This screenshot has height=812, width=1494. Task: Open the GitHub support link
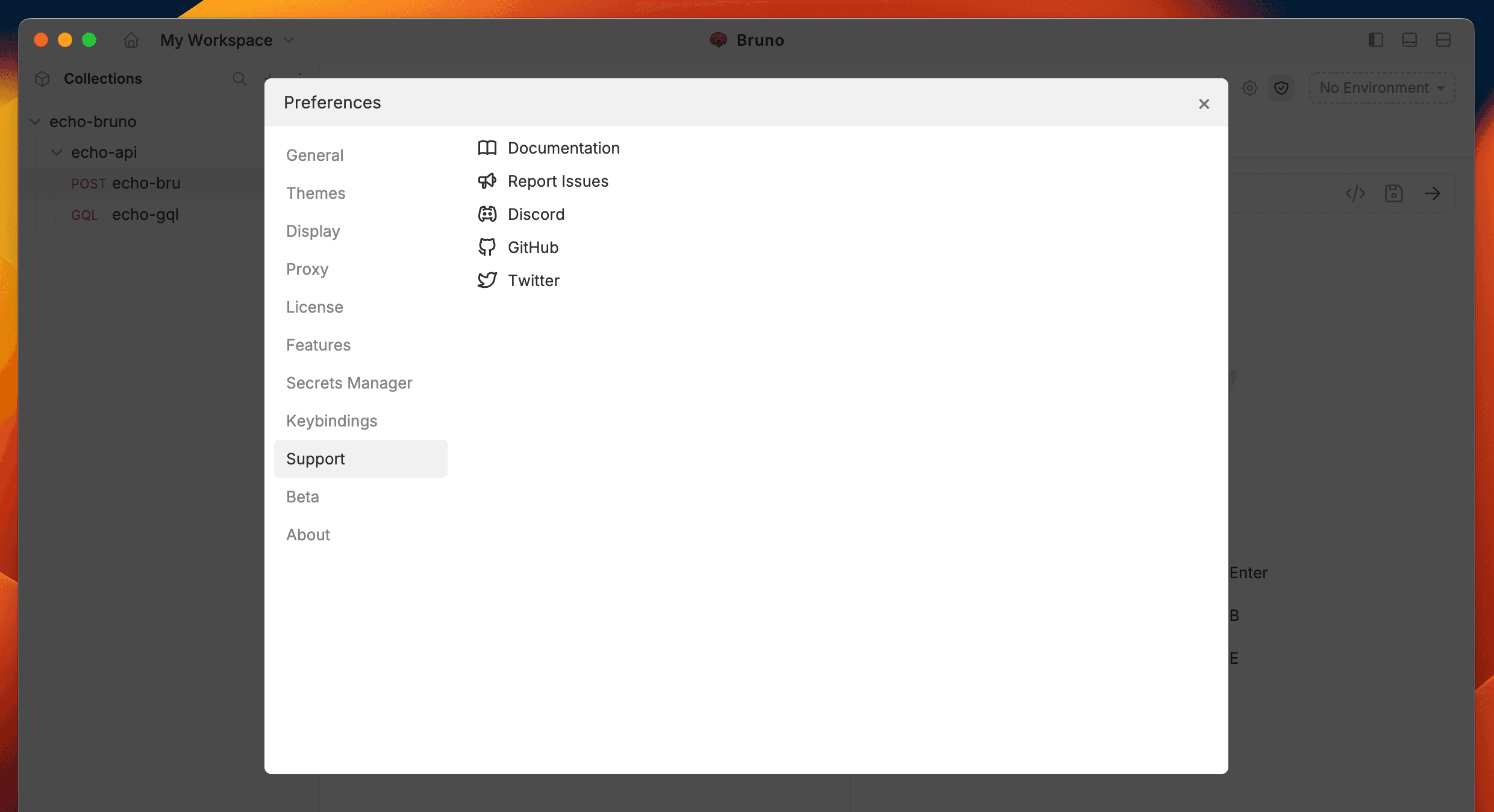coord(533,248)
